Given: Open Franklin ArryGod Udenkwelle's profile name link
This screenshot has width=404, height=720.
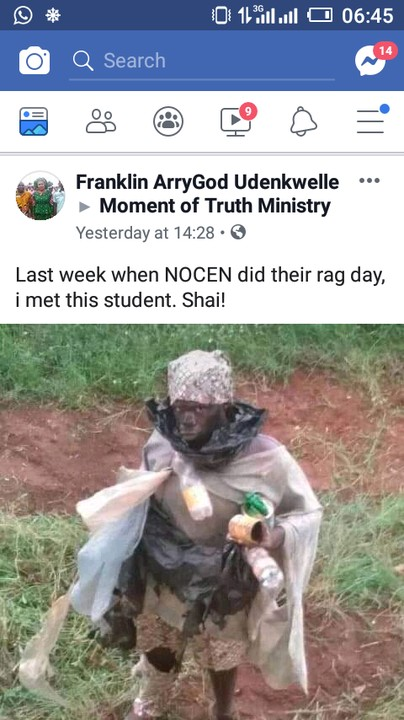Looking at the screenshot, I should (x=208, y=182).
